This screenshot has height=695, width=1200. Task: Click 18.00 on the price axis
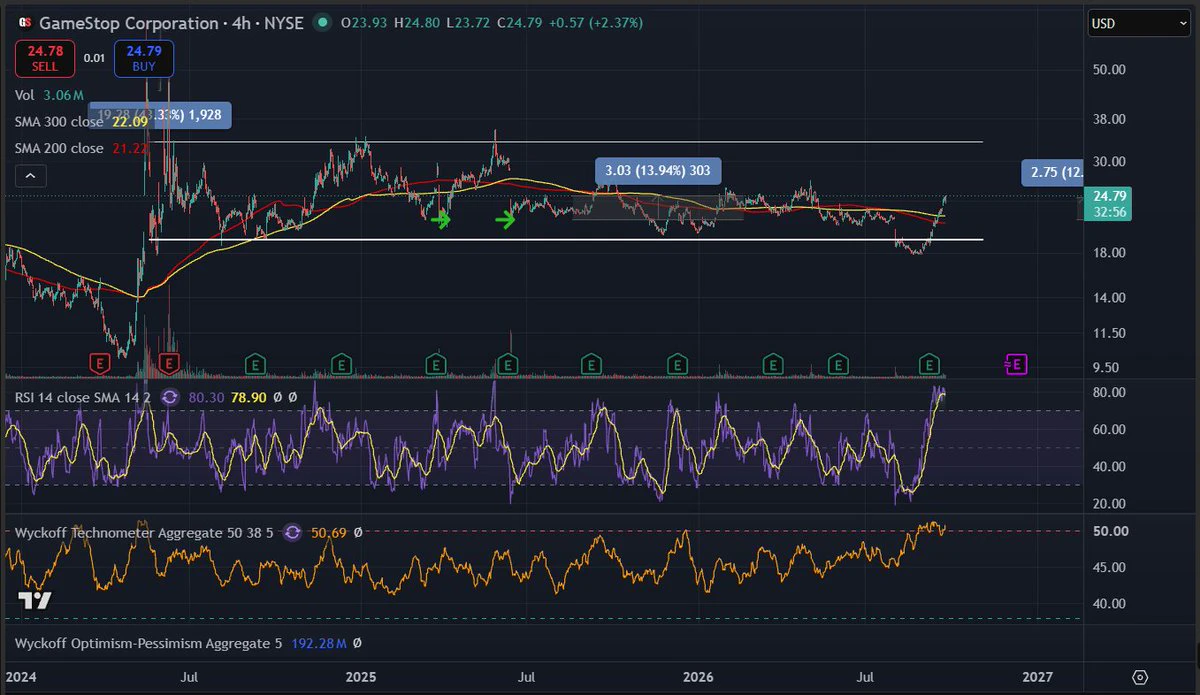click(x=1110, y=253)
